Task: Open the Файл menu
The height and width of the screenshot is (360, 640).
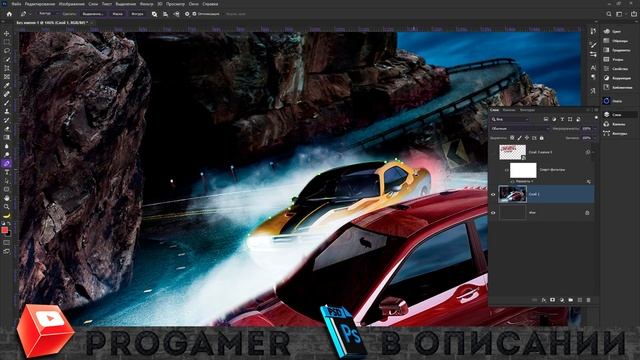Action: coord(16,4)
